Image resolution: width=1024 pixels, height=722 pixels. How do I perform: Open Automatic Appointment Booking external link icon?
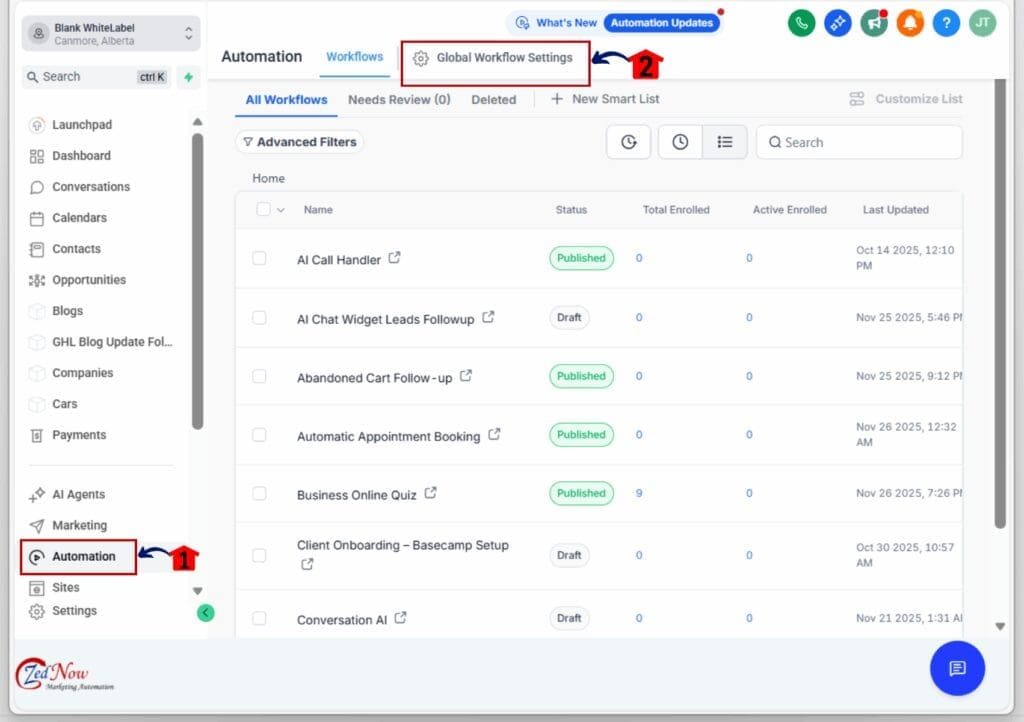494,434
